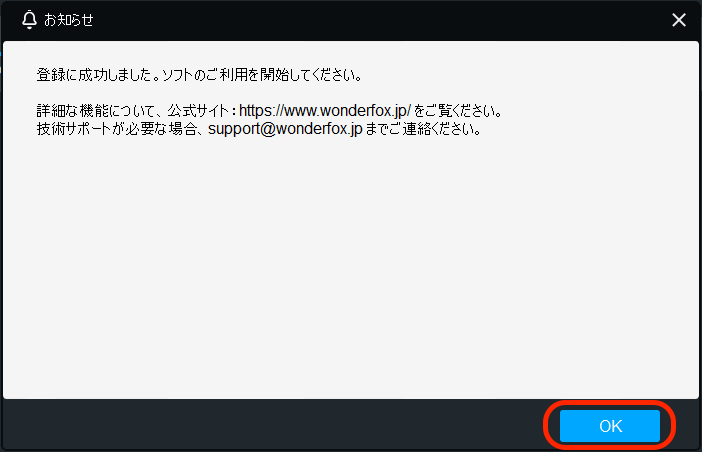Select the 登録に成功しました message text
Screen dimensions: 702x452
94,75
